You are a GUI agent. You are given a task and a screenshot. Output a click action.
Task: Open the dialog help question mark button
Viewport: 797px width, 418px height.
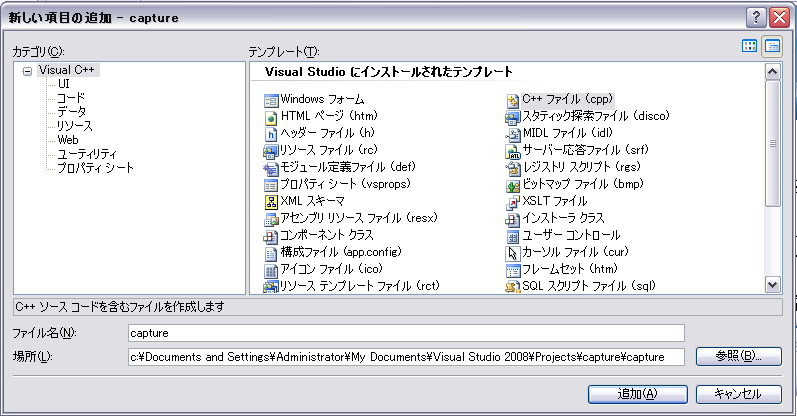756,18
